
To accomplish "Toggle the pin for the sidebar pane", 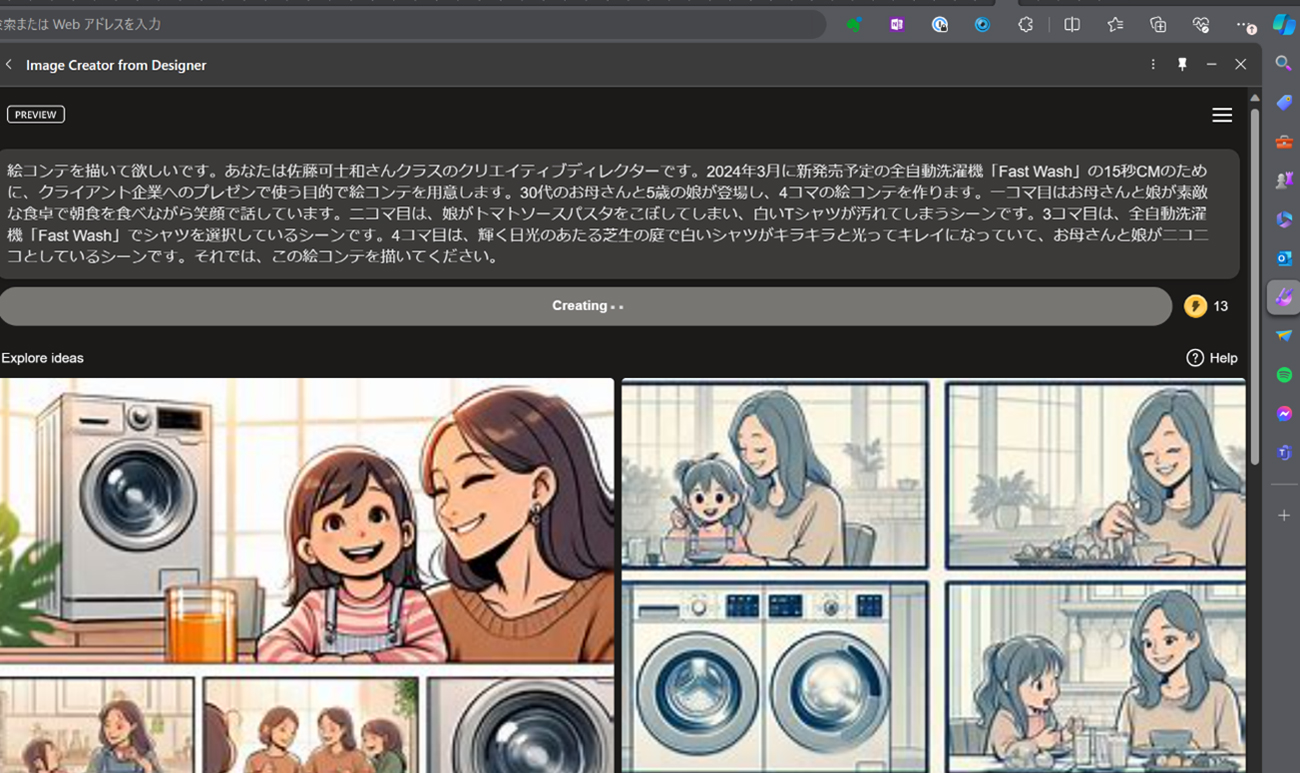I will coord(1182,64).
